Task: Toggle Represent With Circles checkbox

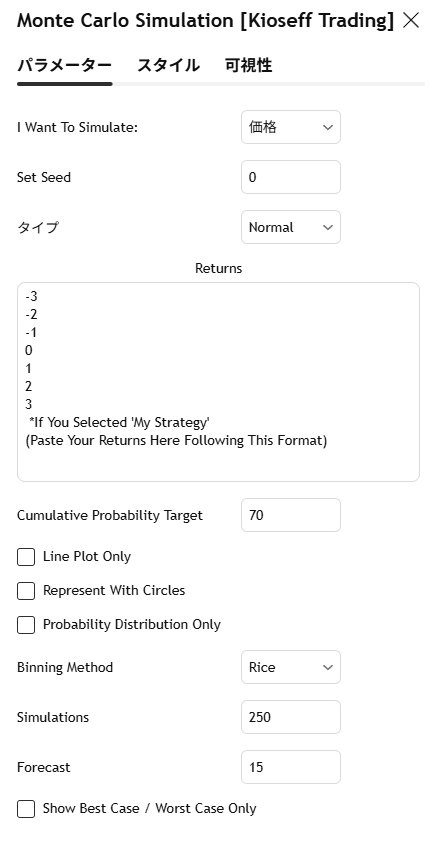Action: 26,591
